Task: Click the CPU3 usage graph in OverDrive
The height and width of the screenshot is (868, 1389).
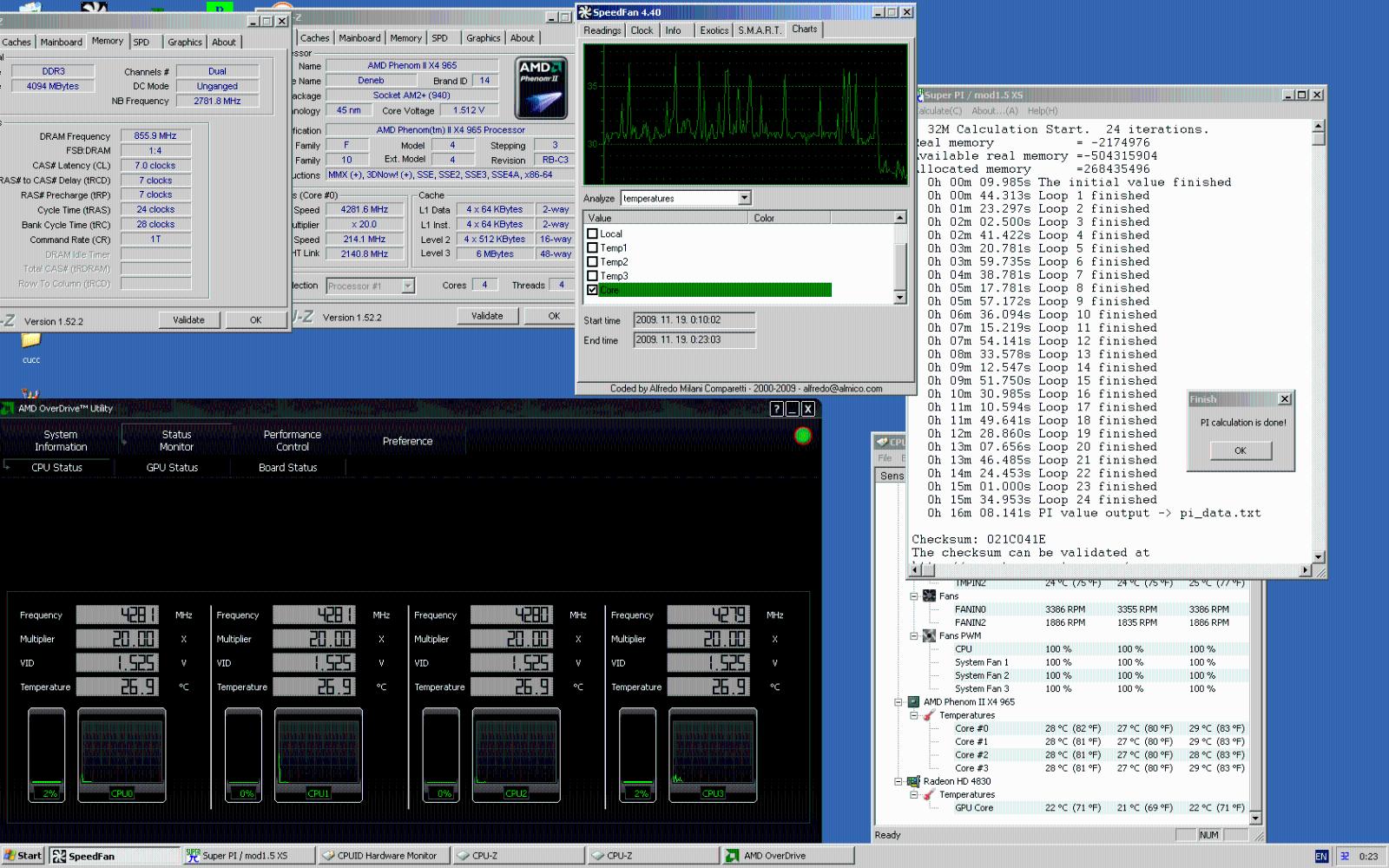Action: pos(713,754)
